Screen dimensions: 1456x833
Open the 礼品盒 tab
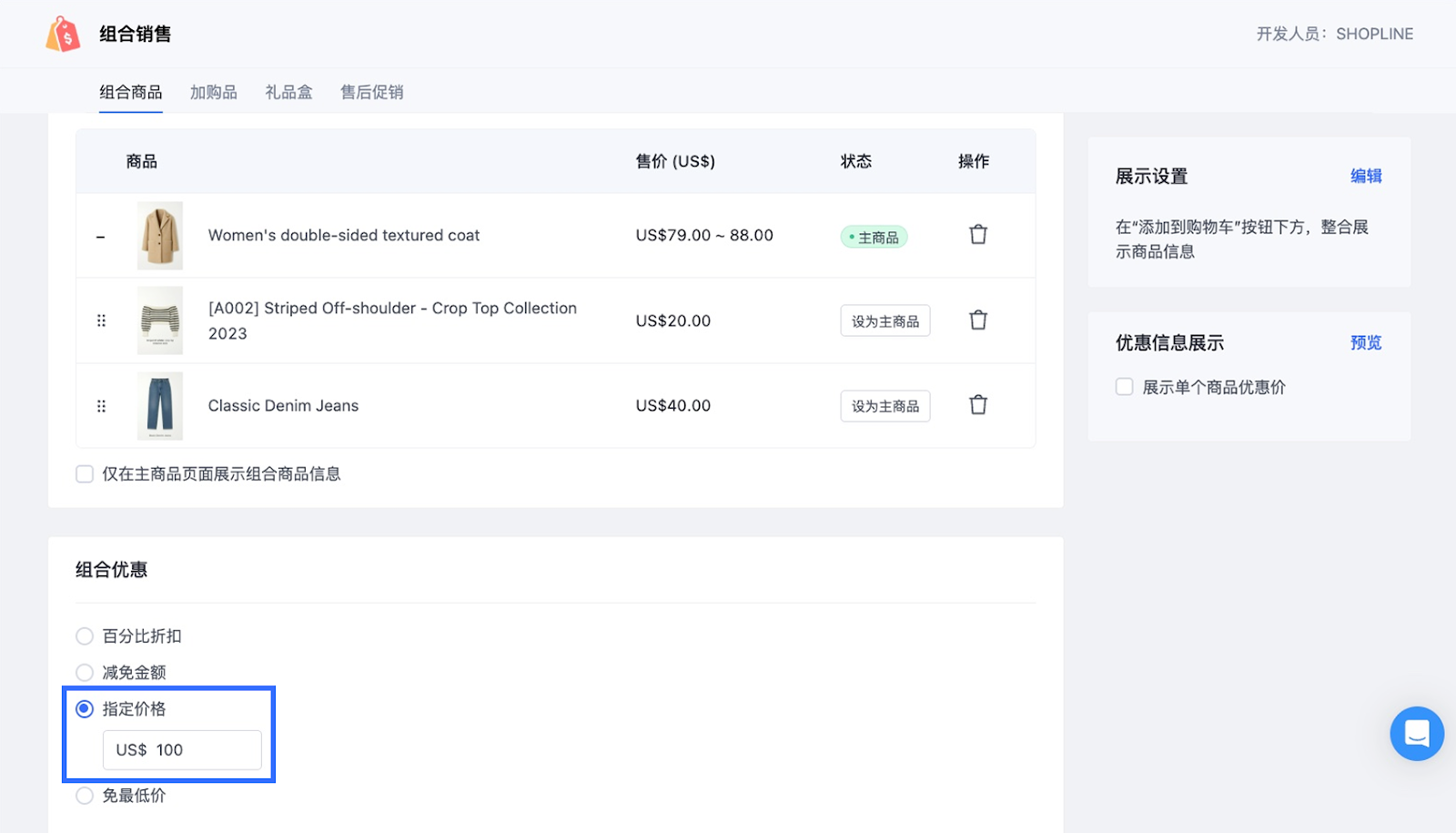(288, 92)
